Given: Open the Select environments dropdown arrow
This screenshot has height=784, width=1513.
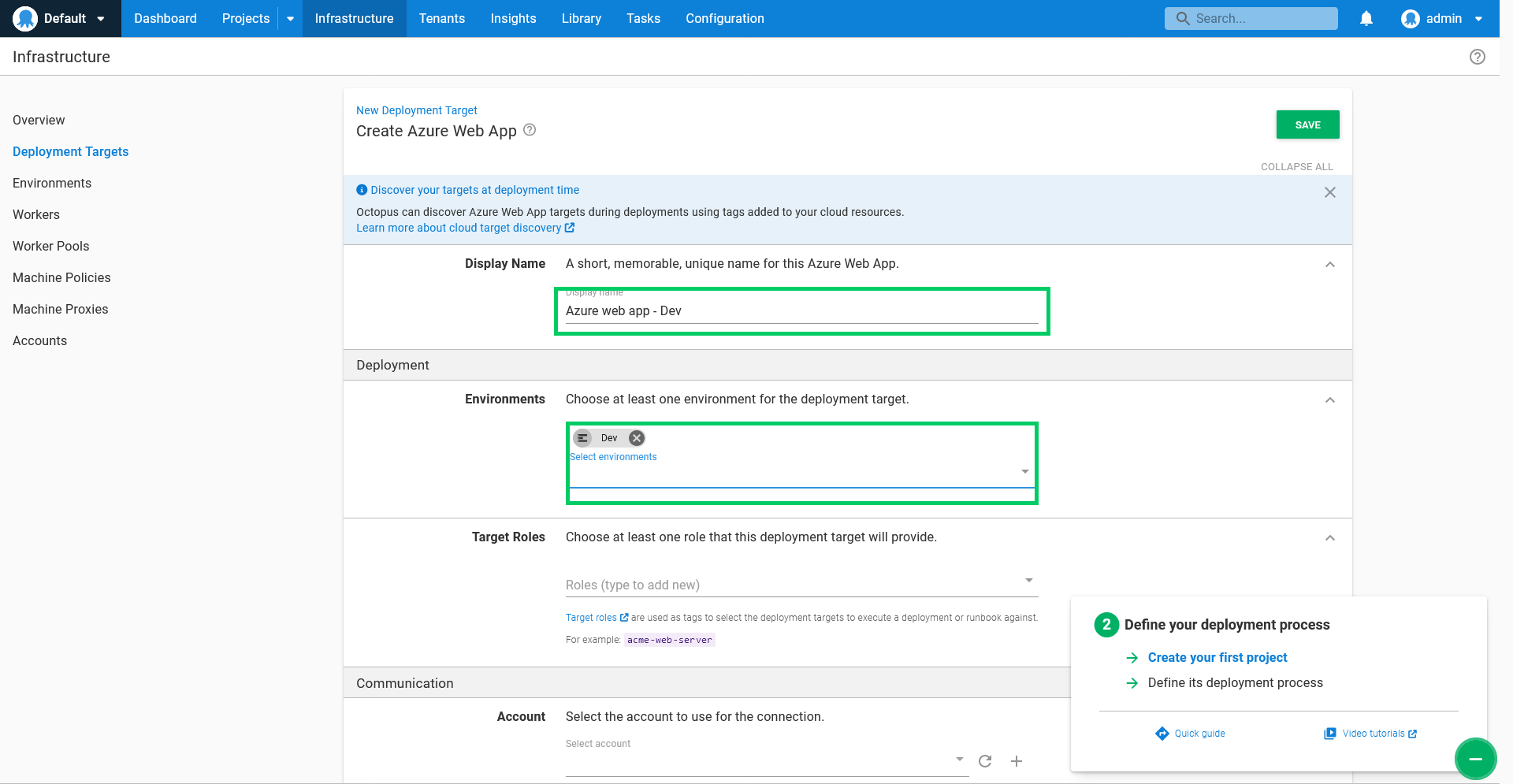Looking at the screenshot, I should 1025,471.
